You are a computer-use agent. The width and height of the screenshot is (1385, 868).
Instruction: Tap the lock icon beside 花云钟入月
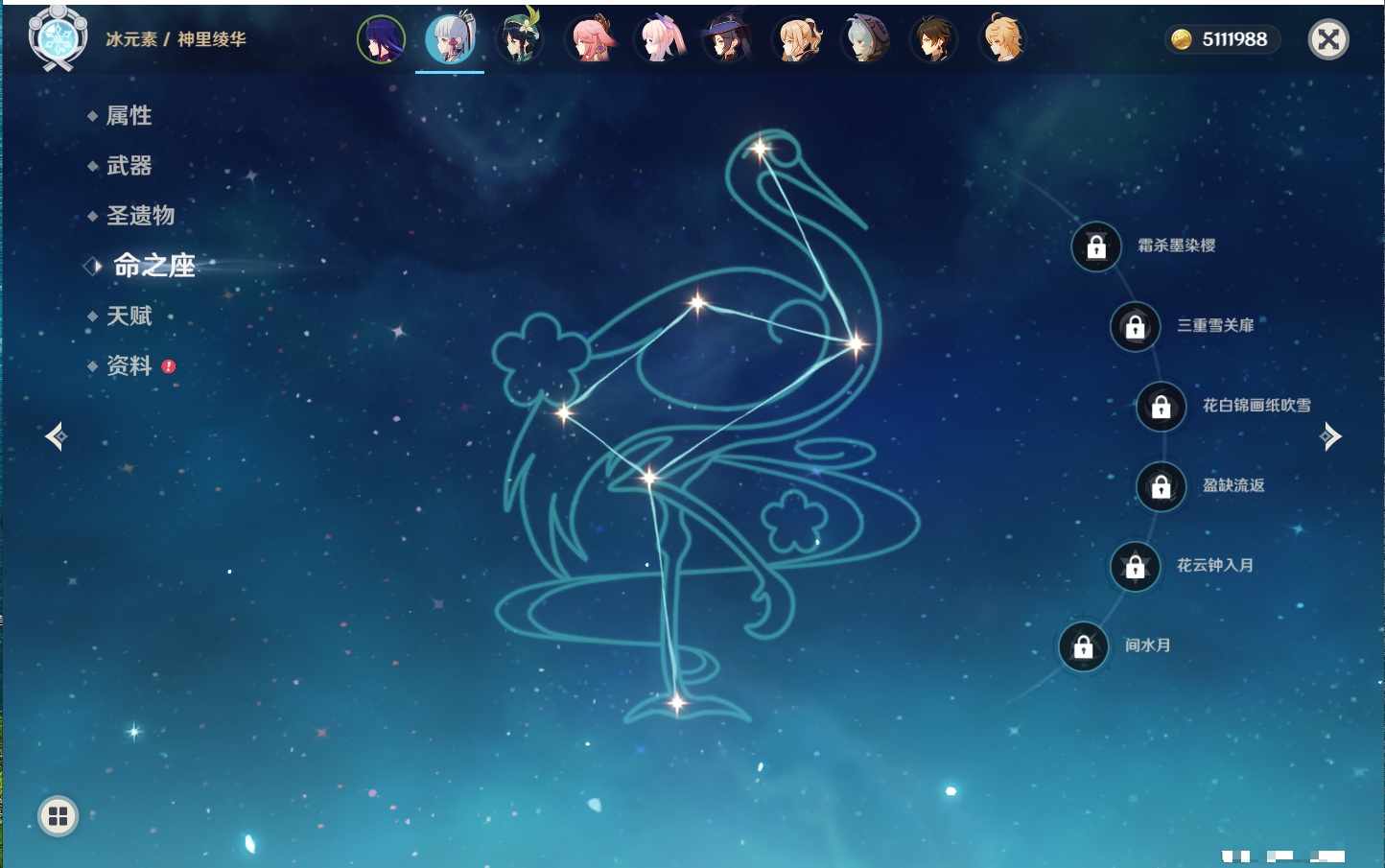click(x=1136, y=567)
